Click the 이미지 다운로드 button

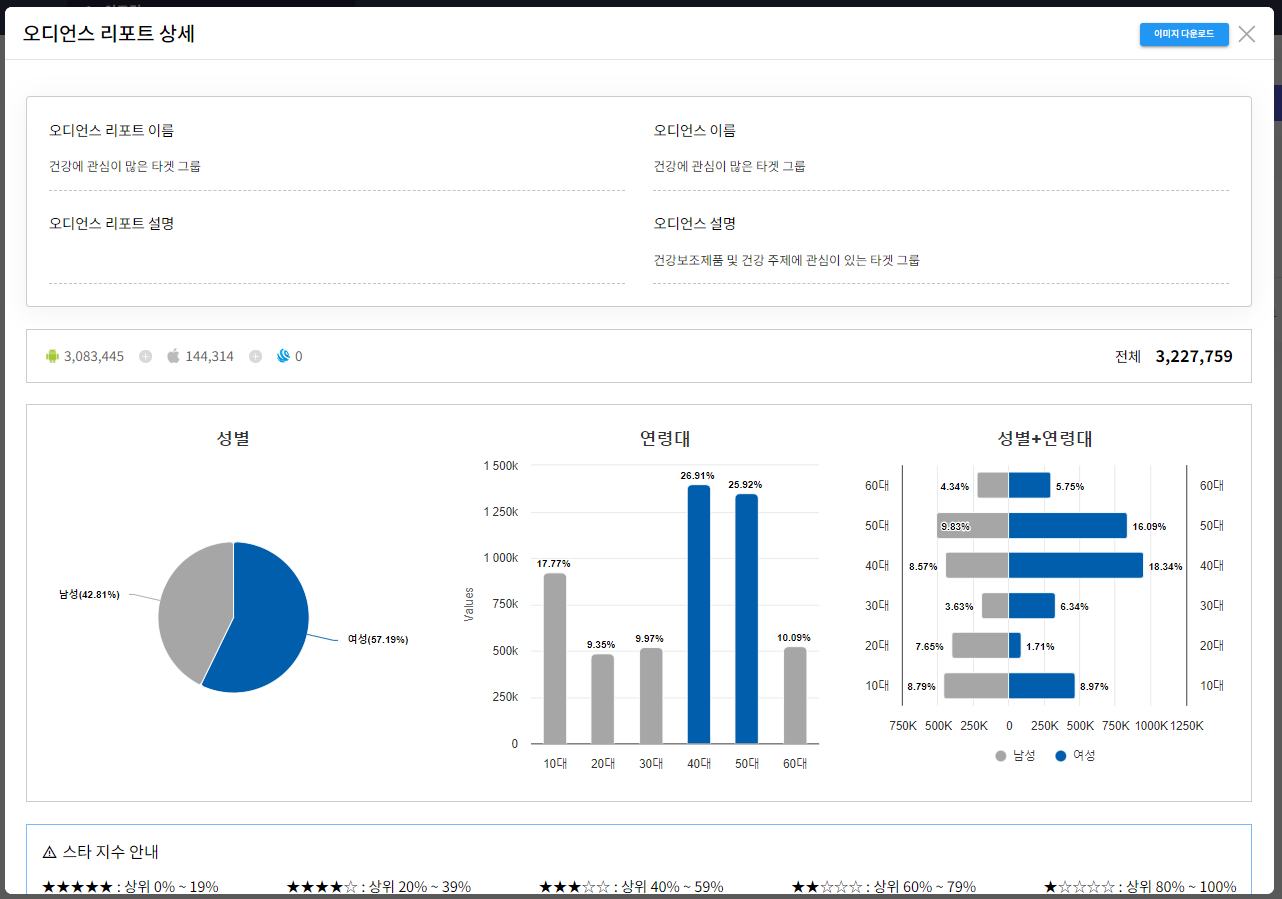(x=1183, y=34)
